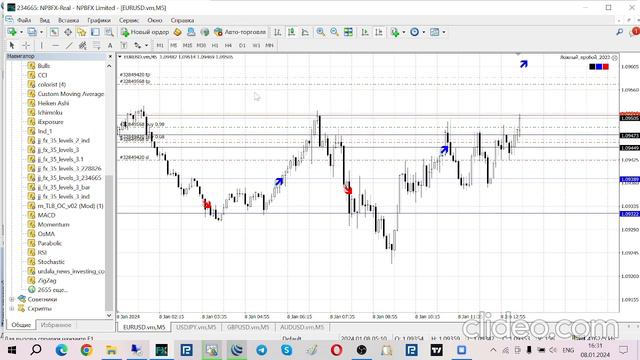
Task: Click the Авто-торговля button
Action: coord(240,32)
